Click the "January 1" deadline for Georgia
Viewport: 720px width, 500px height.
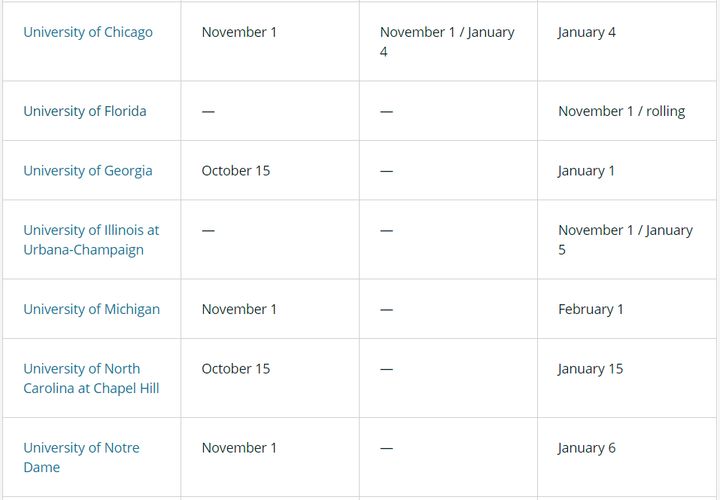point(586,170)
